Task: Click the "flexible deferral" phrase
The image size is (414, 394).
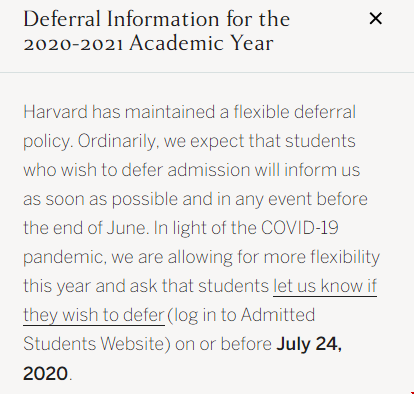Action: coord(295,112)
